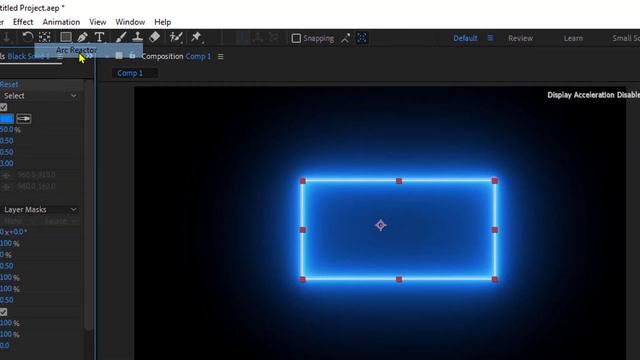Image resolution: width=640 pixels, height=360 pixels.
Task: Click the right-middle mask handle
Action: pyautogui.click(x=495, y=230)
